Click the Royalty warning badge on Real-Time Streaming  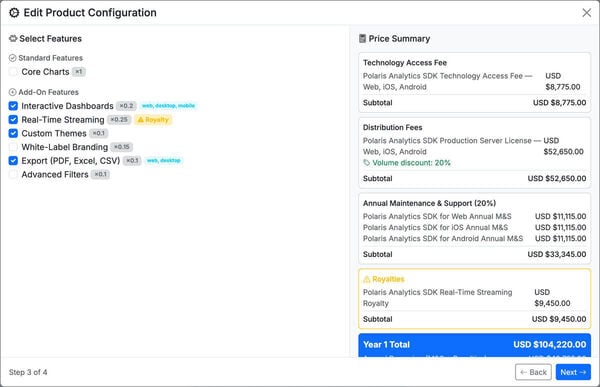pyautogui.click(x=153, y=120)
